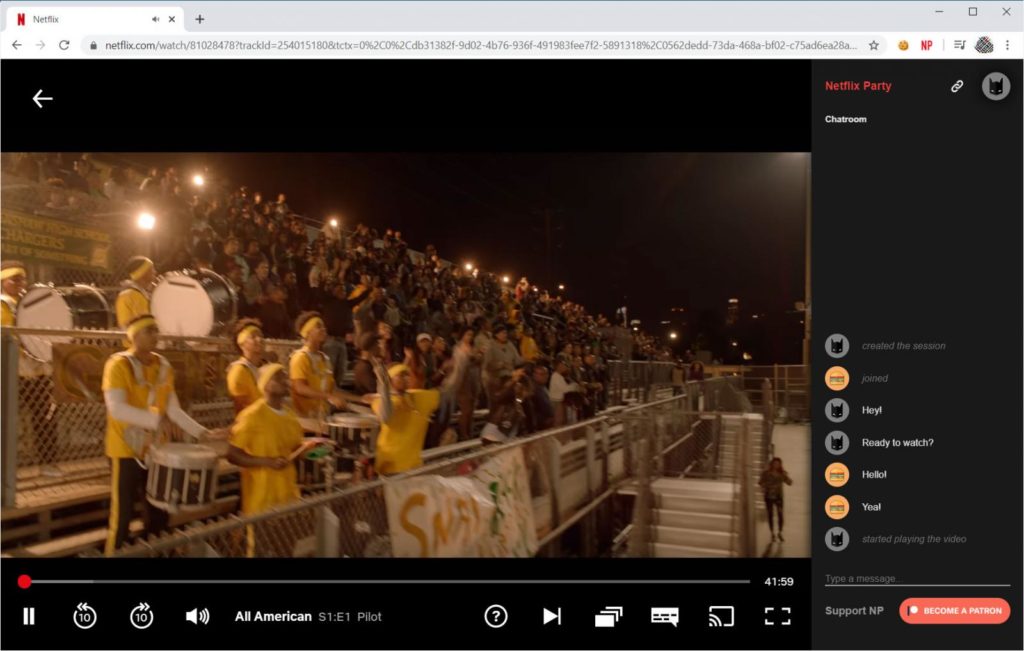Viewport: 1024px width, 651px height.
Task: Reload the Netflix page
Action: coord(64,45)
